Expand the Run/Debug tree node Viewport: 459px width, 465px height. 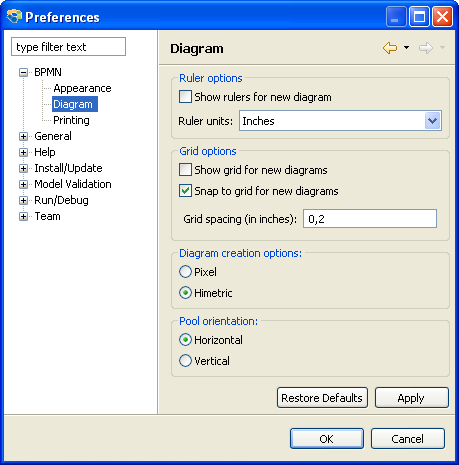coord(23,200)
